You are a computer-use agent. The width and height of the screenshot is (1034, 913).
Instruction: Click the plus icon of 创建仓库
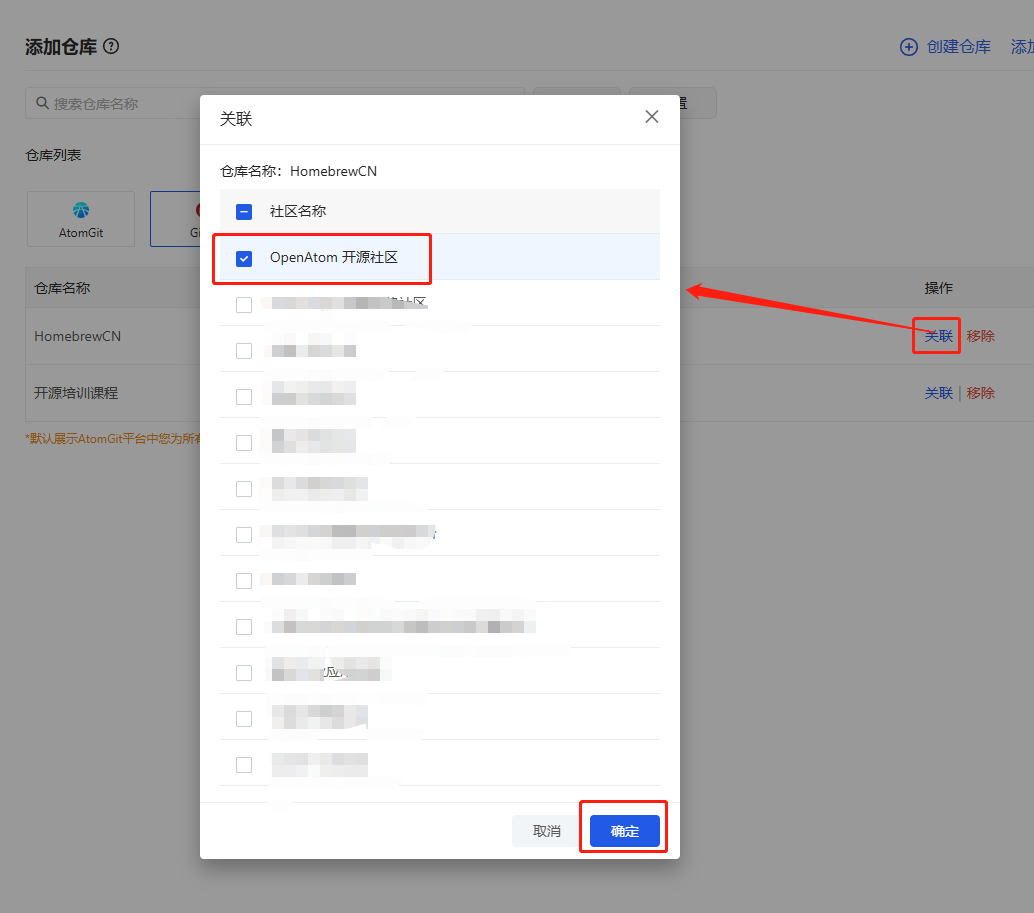909,47
